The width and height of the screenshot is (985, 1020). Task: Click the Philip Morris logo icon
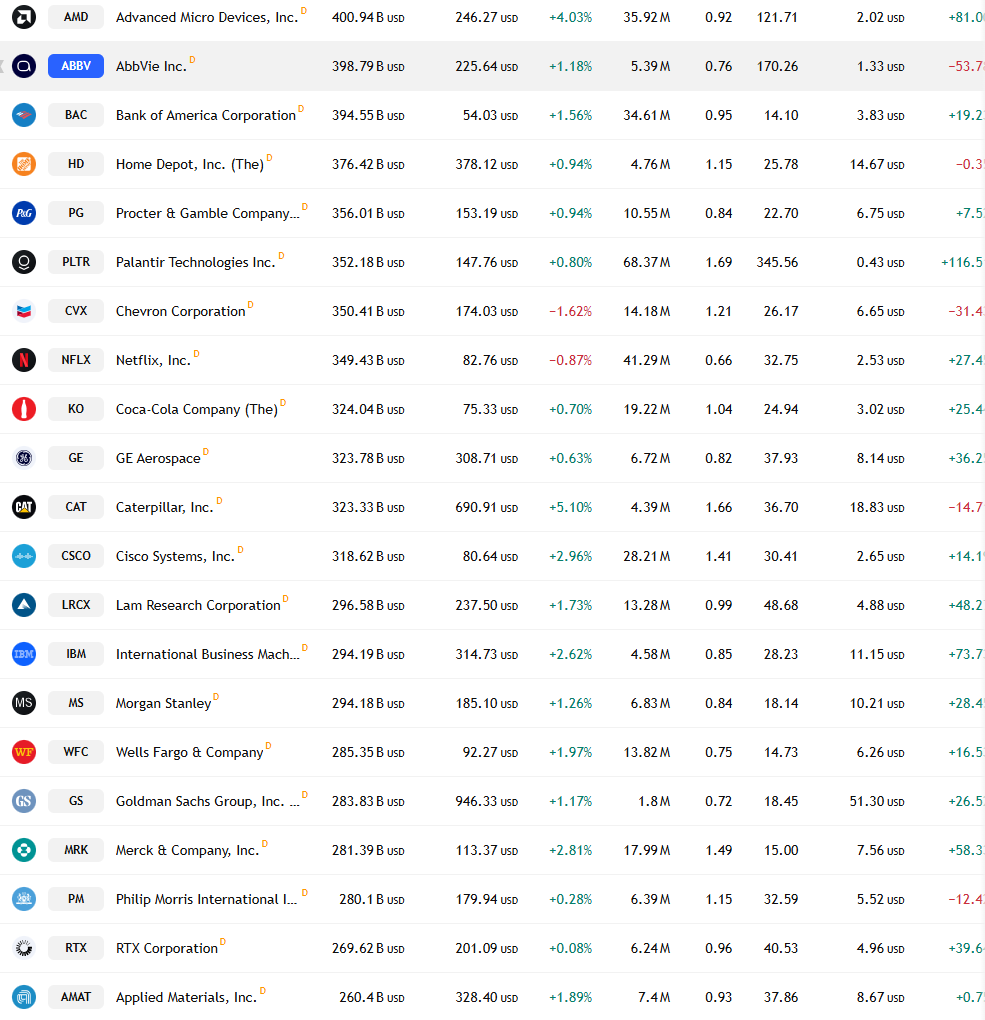point(24,899)
